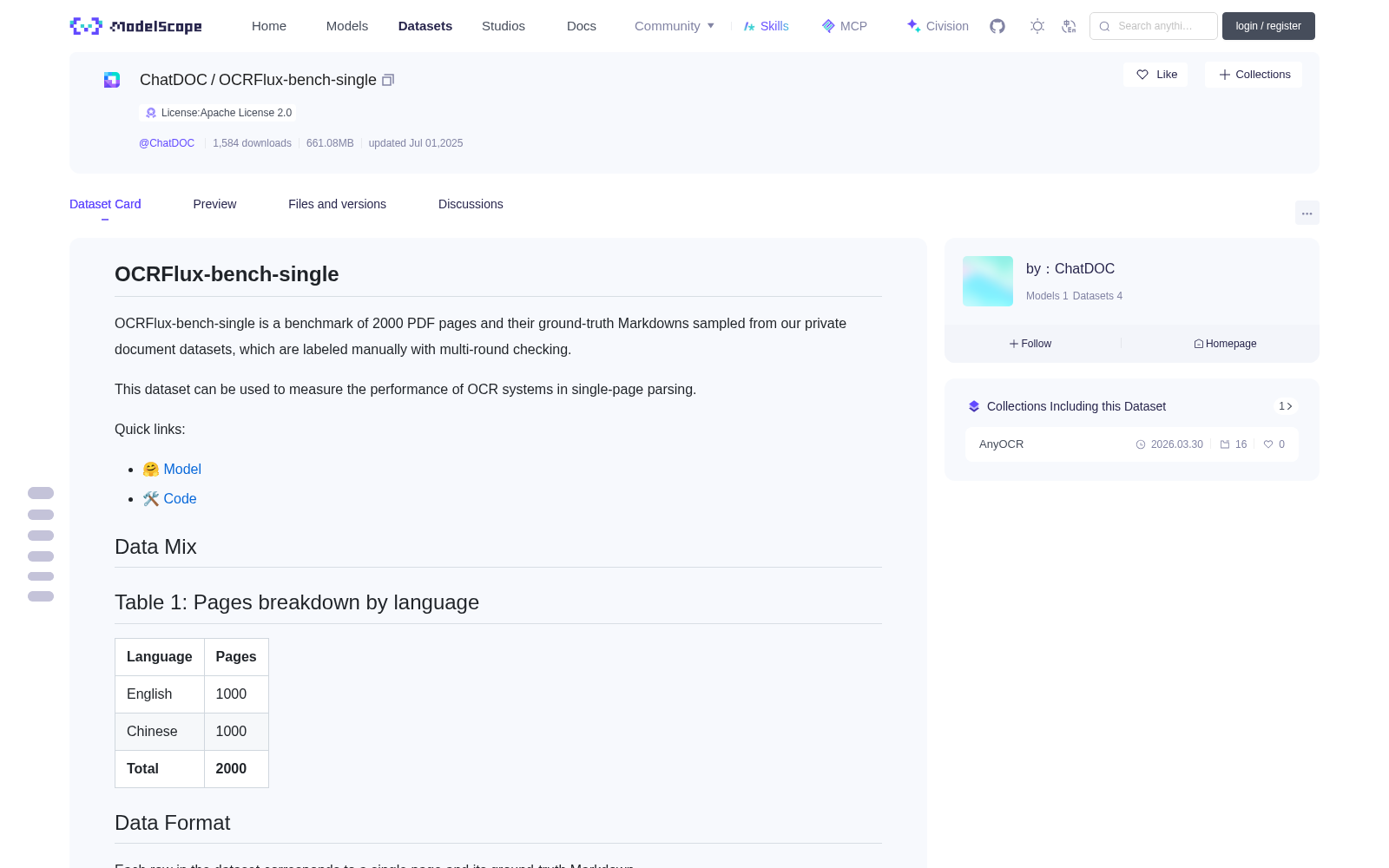Expand Collections Including this Dataset arrow
This screenshot has width=1389, height=868.
point(1286,406)
